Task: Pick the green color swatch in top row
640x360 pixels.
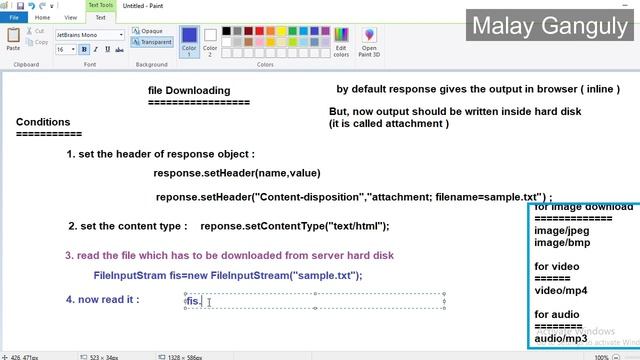Action: pos(293,31)
